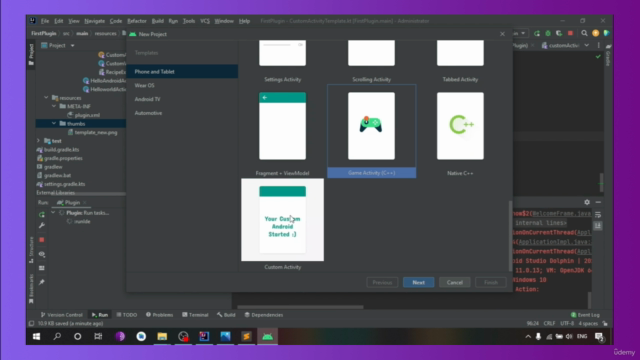Collapse the META-INF folder
Image resolution: width=640 pixels, height=360 pixels.
(54, 106)
